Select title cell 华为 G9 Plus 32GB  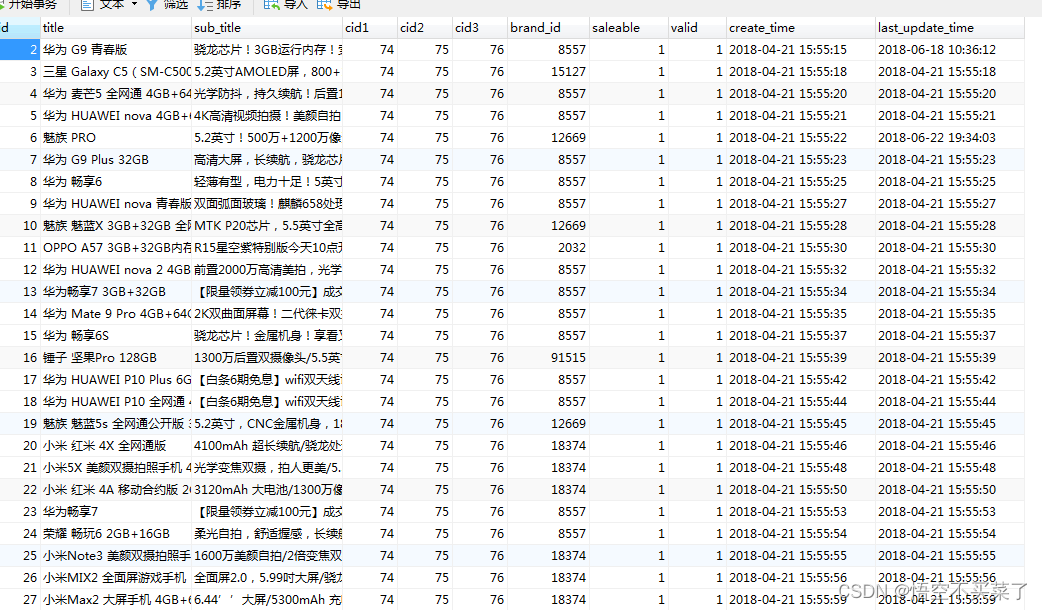coord(116,159)
